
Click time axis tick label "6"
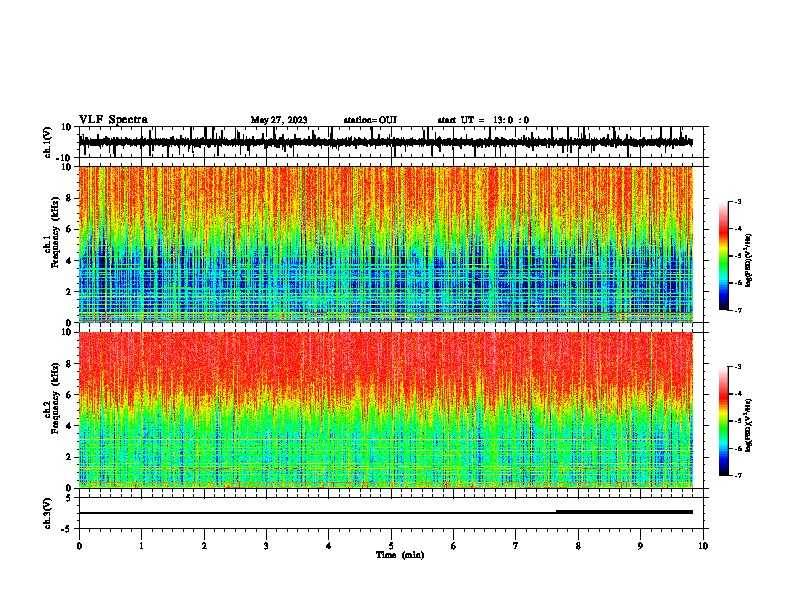pos(454,546)
